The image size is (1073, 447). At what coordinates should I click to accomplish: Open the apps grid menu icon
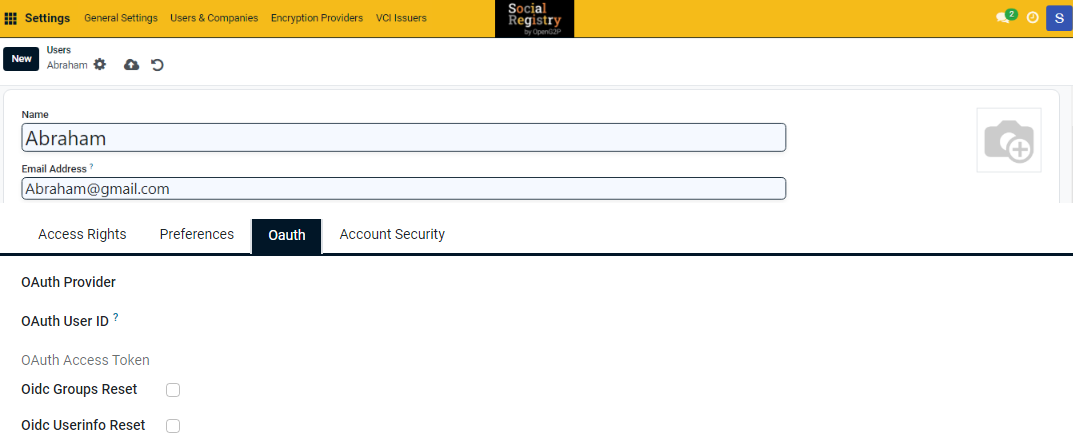tap(11, 18)
